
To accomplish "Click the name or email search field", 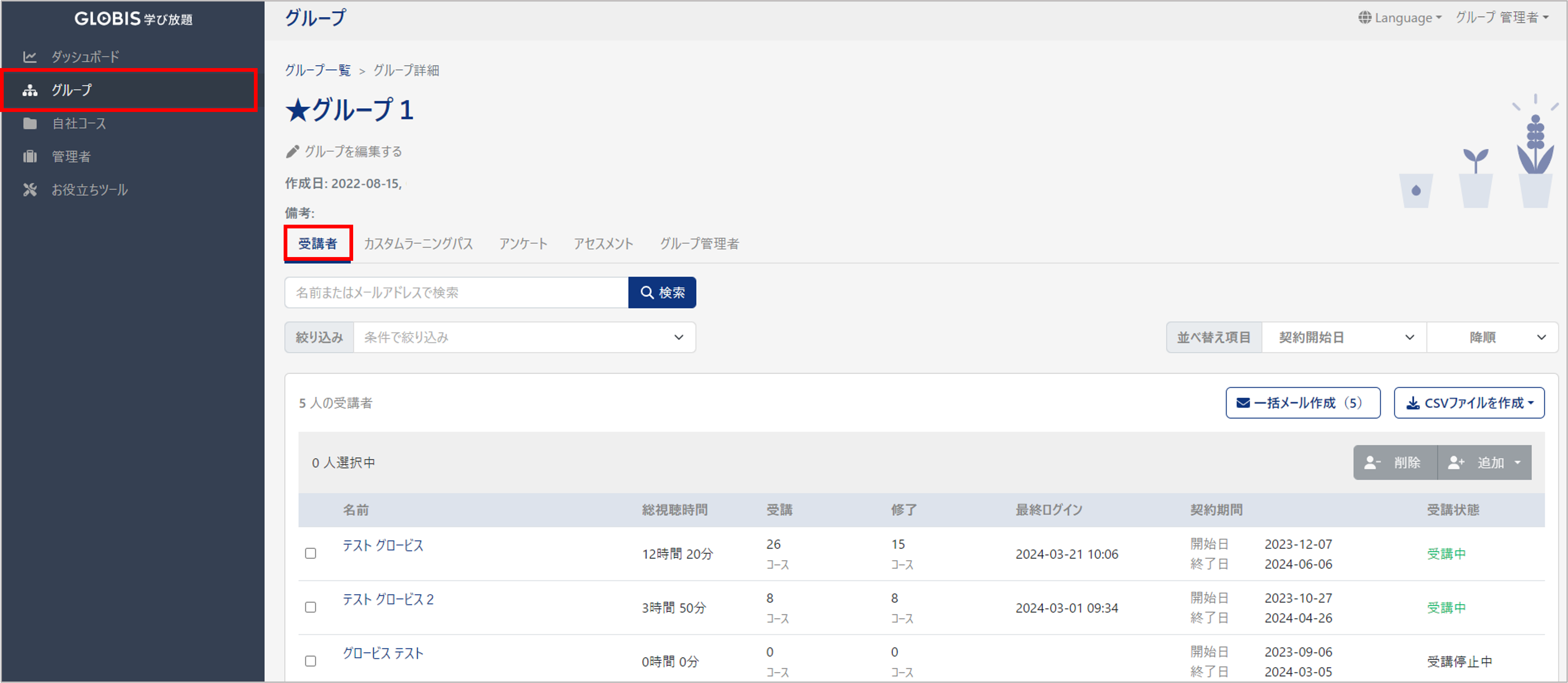I will [456, 292].
